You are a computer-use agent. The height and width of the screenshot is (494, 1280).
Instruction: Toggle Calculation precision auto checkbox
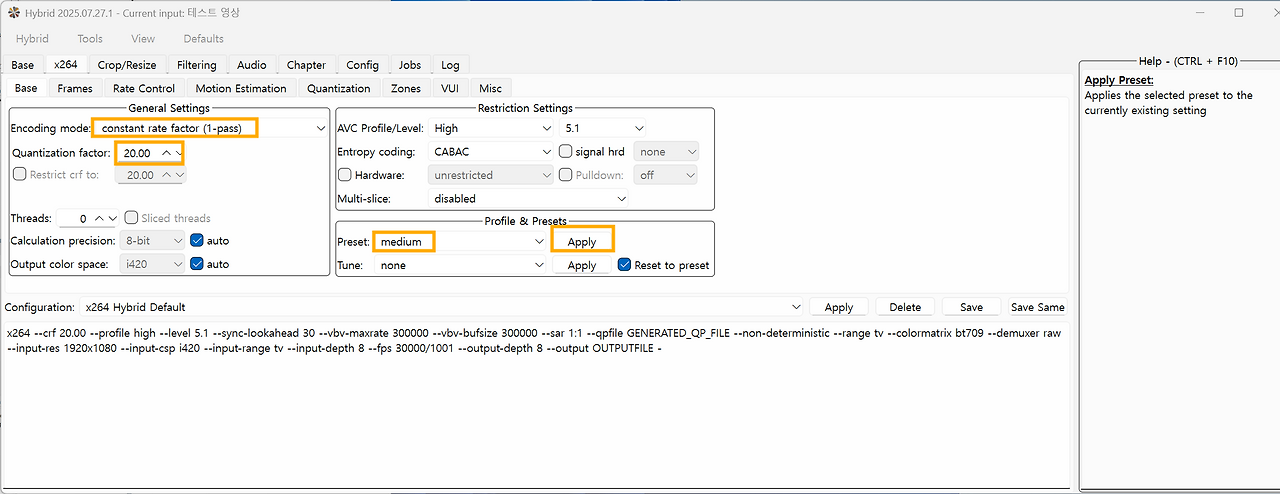pyautogui.click(x=197, y=241)
